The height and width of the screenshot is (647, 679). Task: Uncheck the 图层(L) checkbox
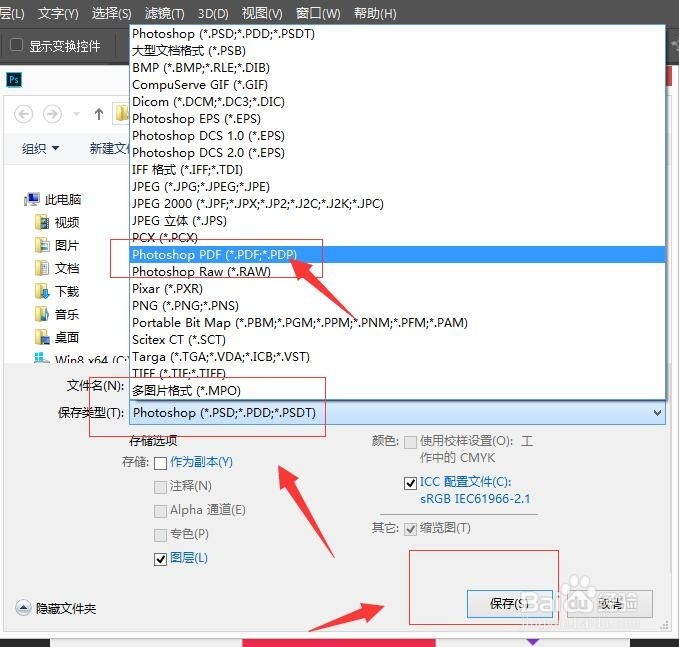tap(160, 559)
